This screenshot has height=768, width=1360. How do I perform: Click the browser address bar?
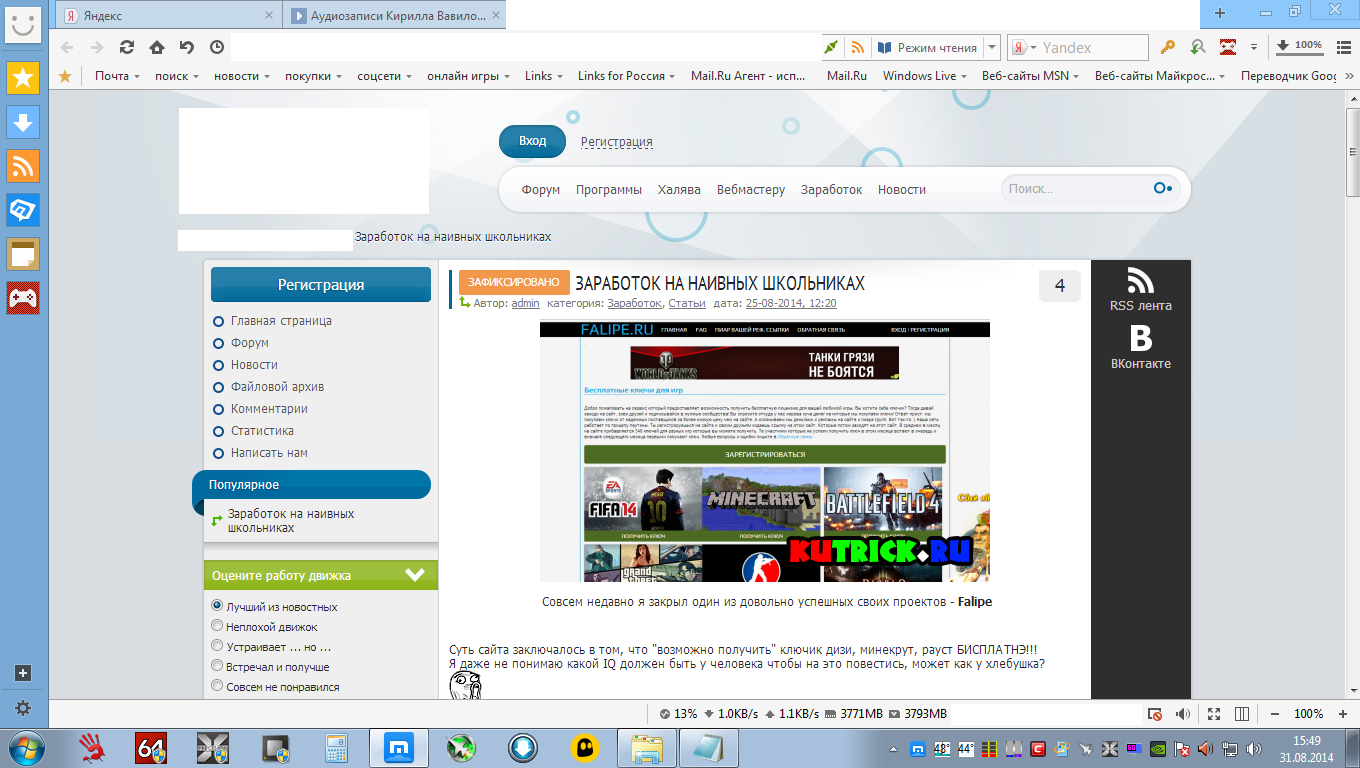pyautogui.click(x=525, y=47)
